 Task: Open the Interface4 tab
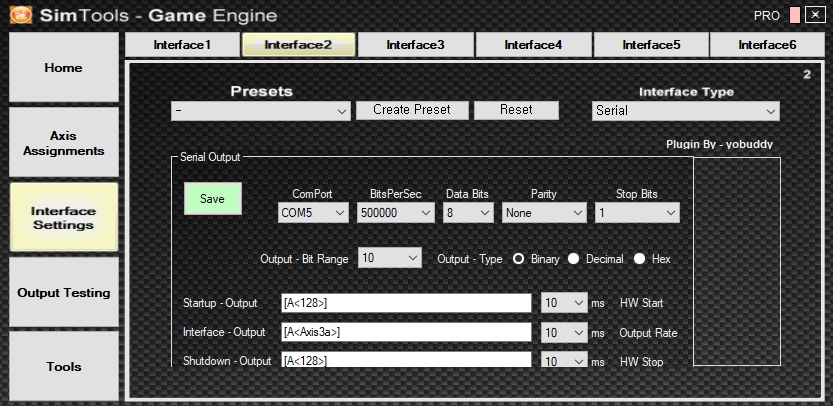click(x=533, y=45)
